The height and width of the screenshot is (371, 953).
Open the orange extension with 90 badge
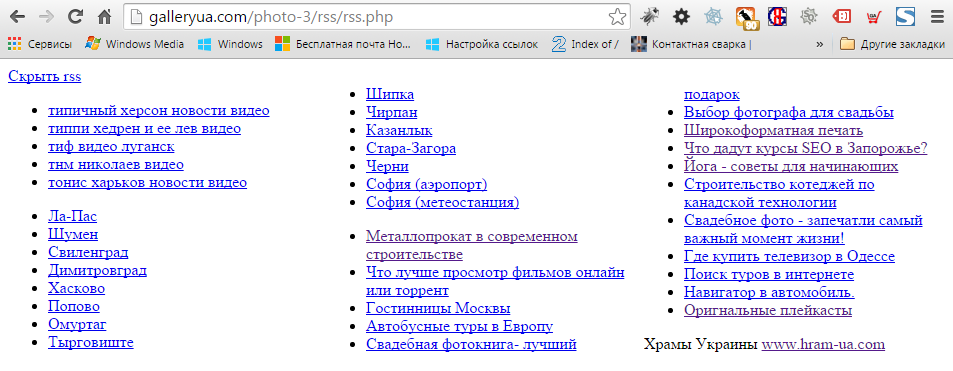click(746, 18)
